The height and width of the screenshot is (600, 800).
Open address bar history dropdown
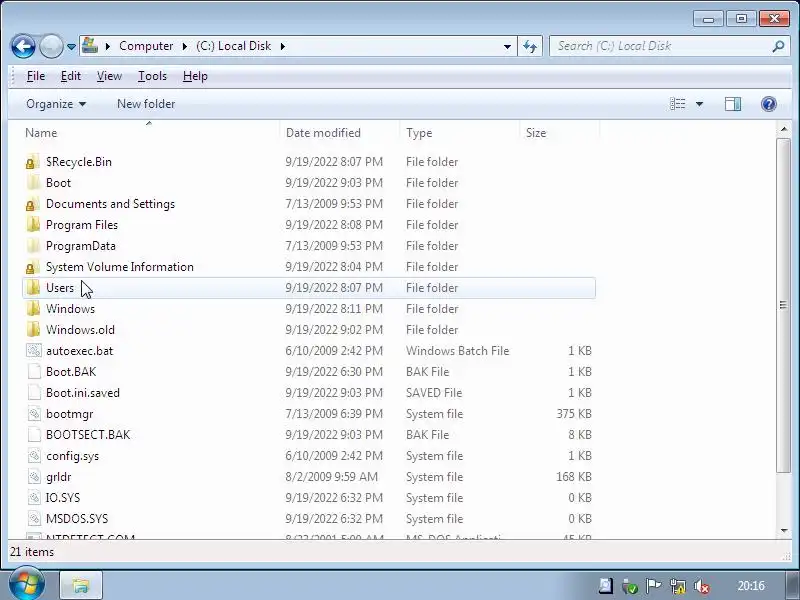click(x=507, y=46)
